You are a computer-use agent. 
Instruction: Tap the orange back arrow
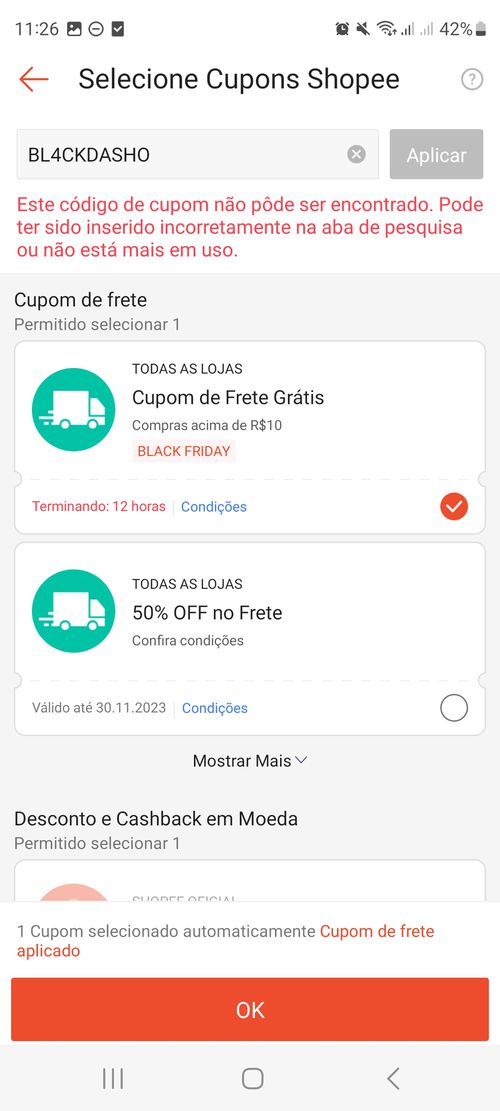click(x=33, y=79)
